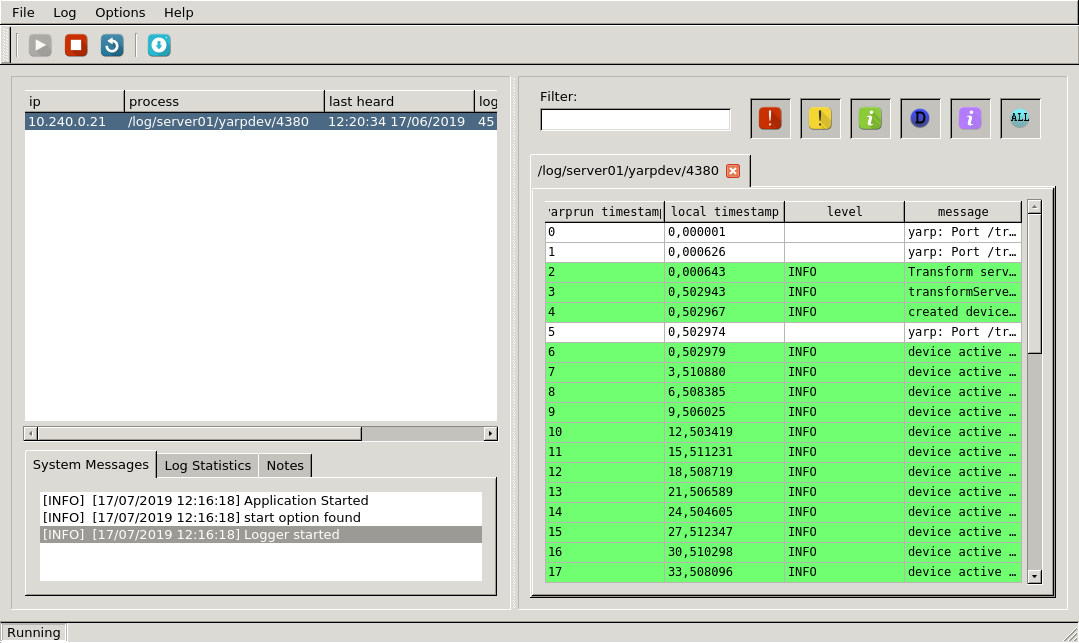Close the /log/server01/yarpdev/4380 tab

point(734,171)
